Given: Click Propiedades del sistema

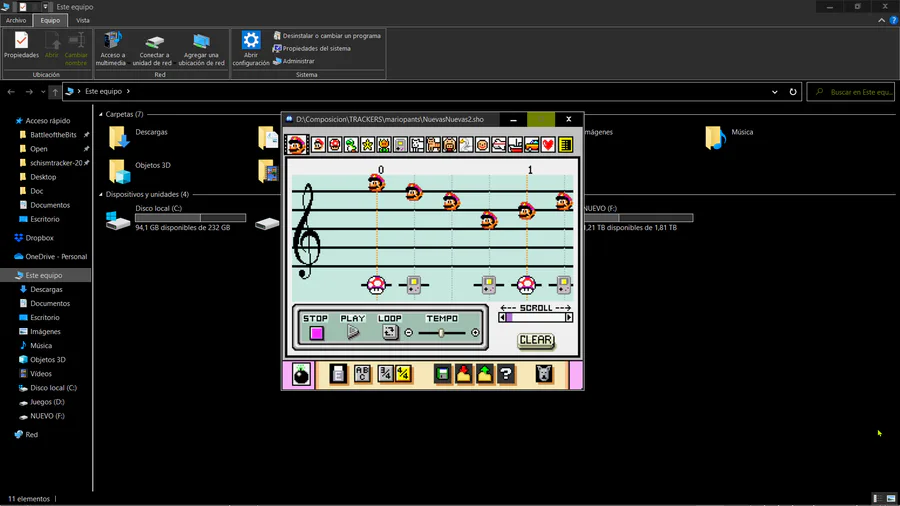Looking at the screenshot, I should [312, 48].
